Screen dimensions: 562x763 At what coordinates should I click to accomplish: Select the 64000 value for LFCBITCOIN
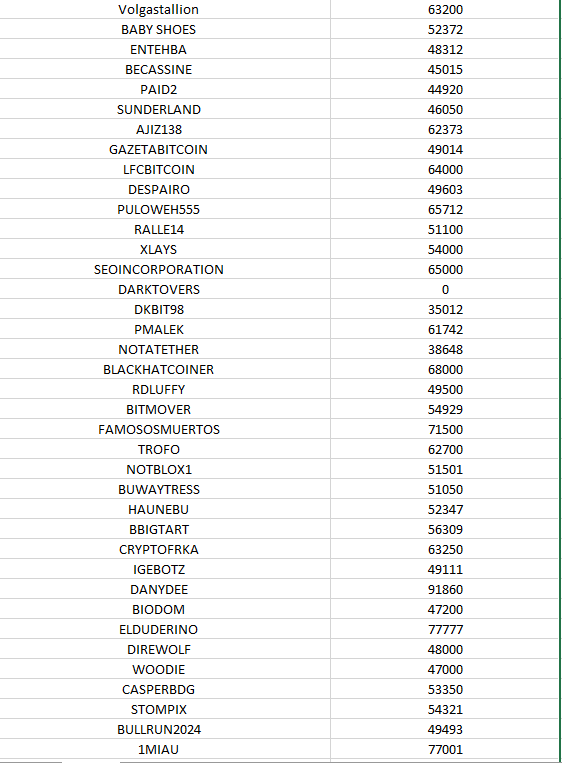pyautogui.click(x=445, y=169)
